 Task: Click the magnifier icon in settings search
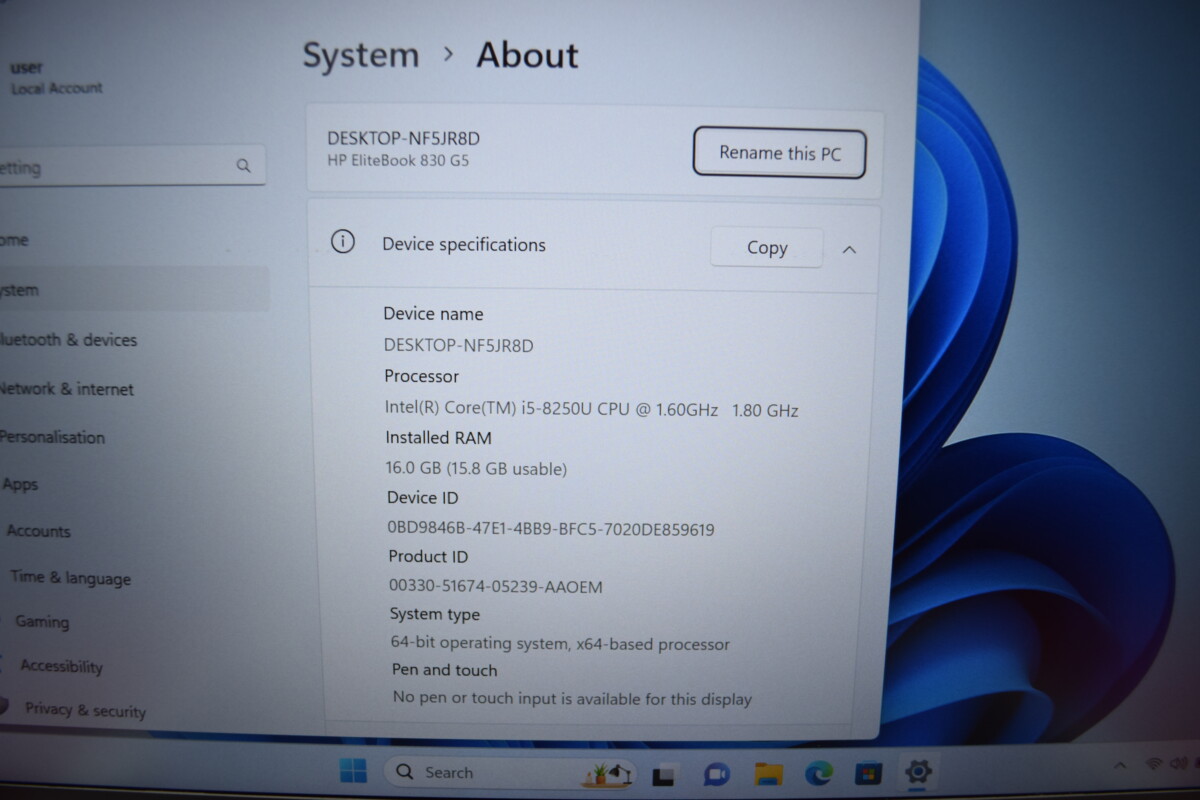coord(244,165)
